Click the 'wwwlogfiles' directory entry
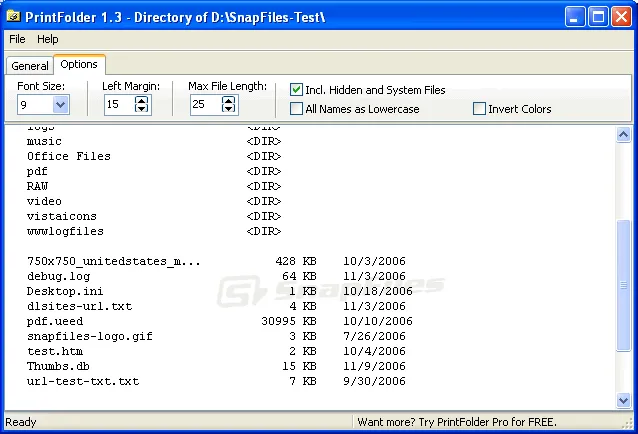638x434 pixels. click(65, 231)
